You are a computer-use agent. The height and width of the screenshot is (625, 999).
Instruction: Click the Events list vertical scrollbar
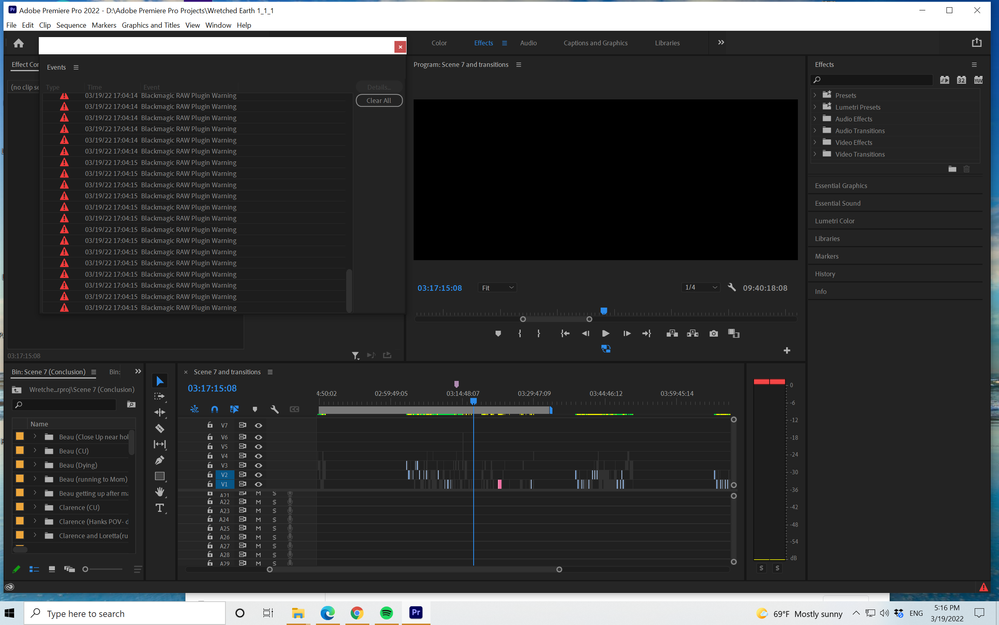pyautogui.click(x=349, y=290)
